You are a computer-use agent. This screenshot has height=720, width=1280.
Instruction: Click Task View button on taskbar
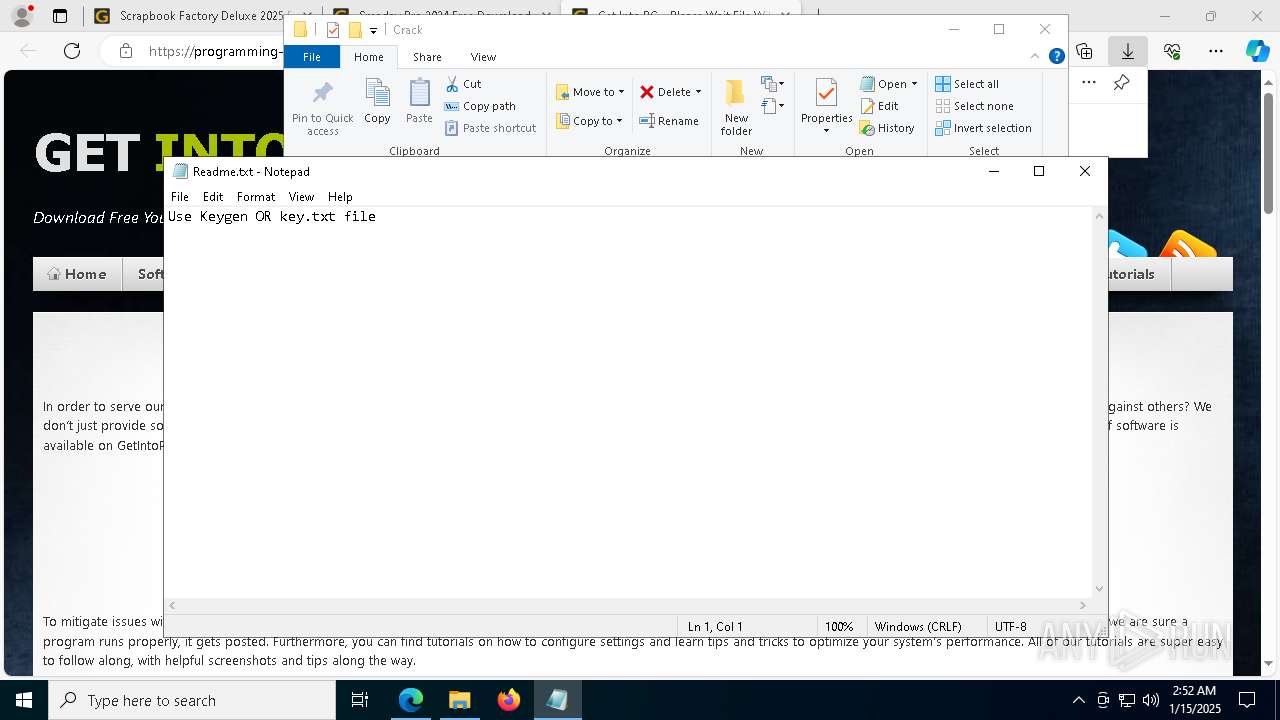click(x=360, y=700)
